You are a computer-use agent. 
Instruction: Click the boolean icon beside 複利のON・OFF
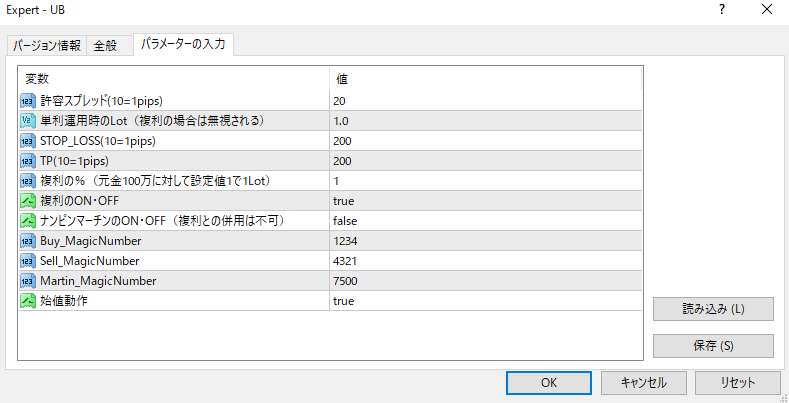coord(28,200)
